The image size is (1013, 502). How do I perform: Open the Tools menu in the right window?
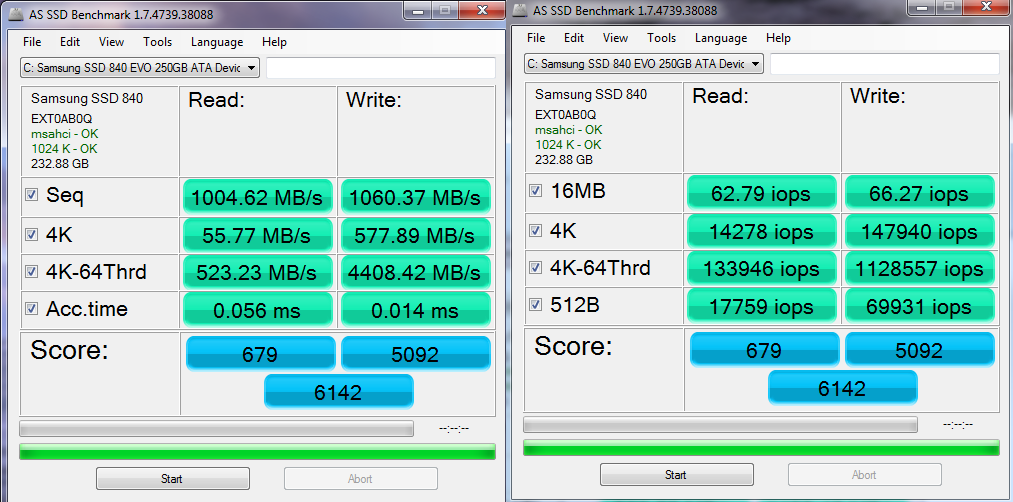[x=662, y=38]
